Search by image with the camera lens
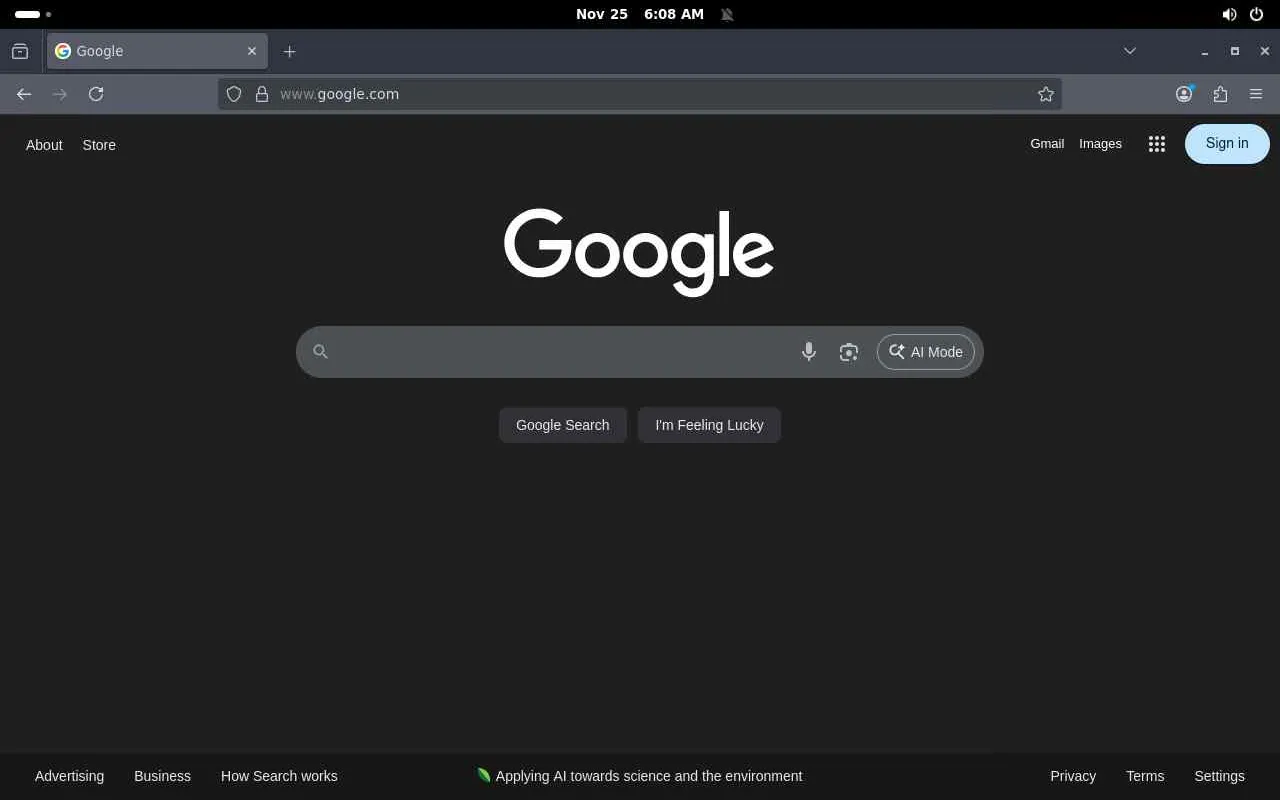The width and height of the screenshot is (1280, 800). (x=849, y=352)
